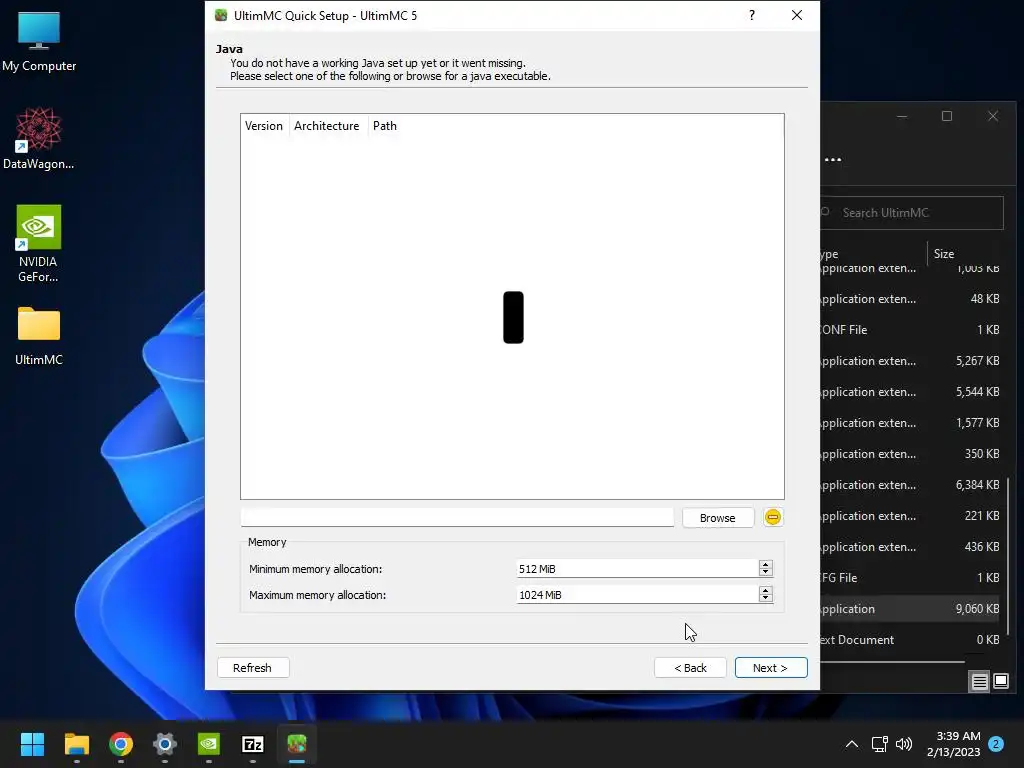Minimize the File Explorer window
The height and width of the screenshot is (768, 1024).
point(902,116)
